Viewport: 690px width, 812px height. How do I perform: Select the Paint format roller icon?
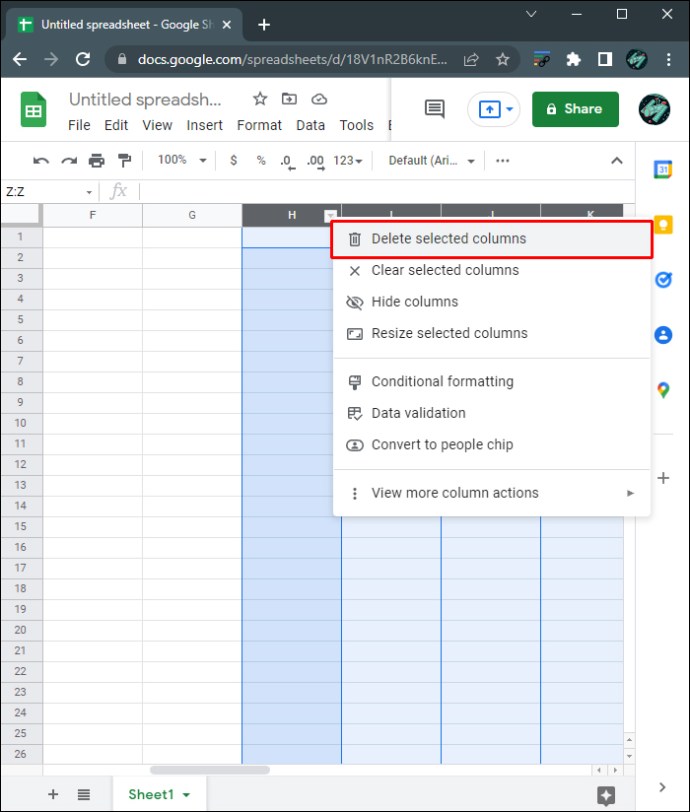[124, 160]
